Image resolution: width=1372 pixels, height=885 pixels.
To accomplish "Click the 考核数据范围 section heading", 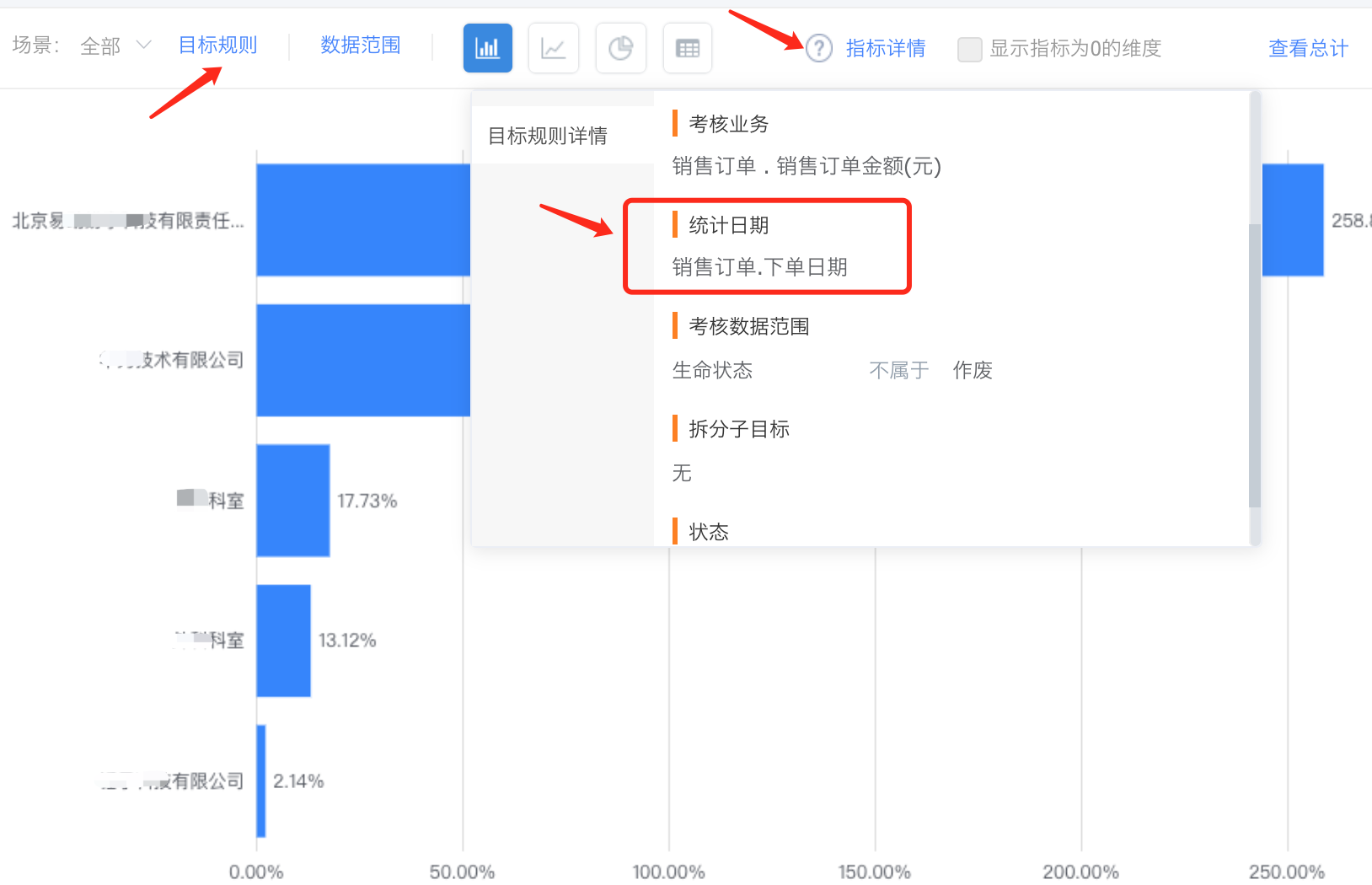I will [748, 326].
